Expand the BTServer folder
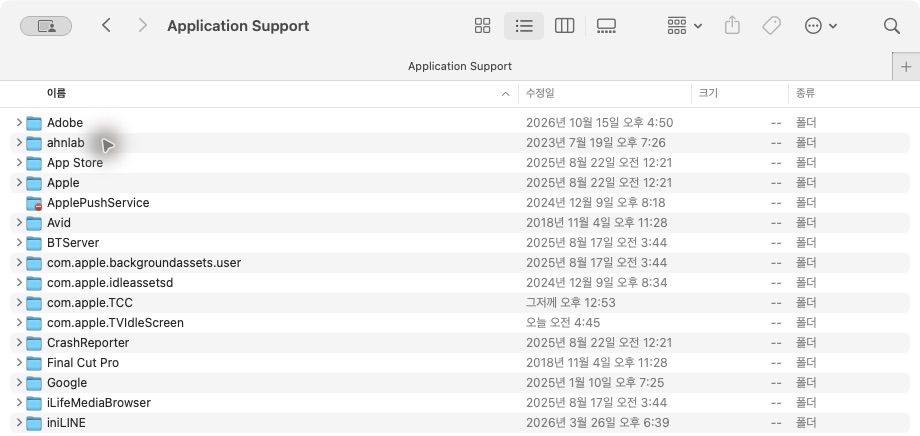 [19, 242]
